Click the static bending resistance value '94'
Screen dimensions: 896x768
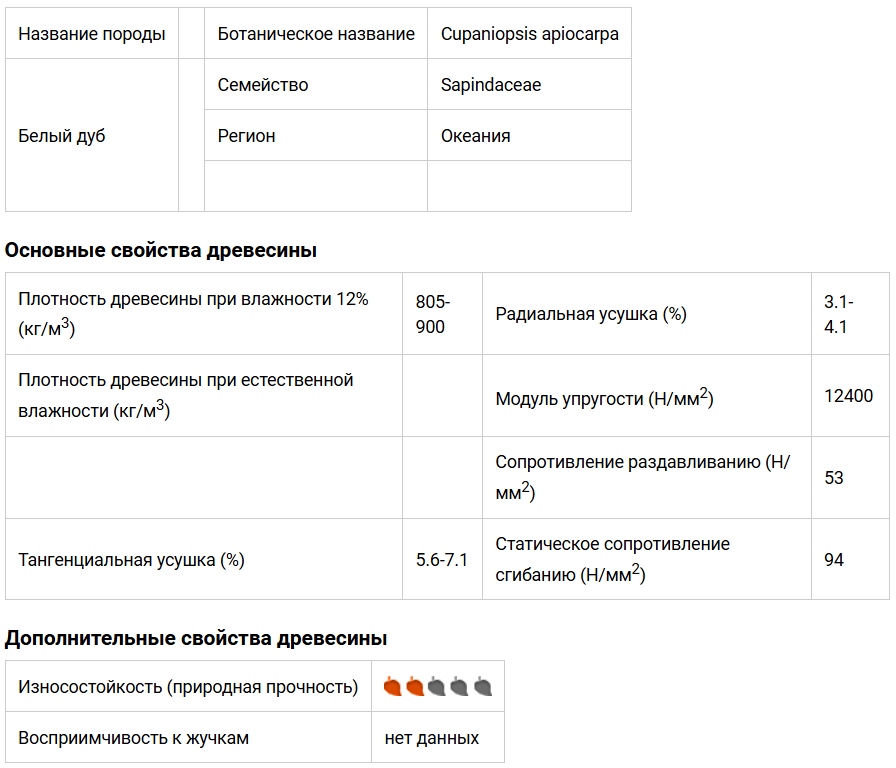(834, 560)
